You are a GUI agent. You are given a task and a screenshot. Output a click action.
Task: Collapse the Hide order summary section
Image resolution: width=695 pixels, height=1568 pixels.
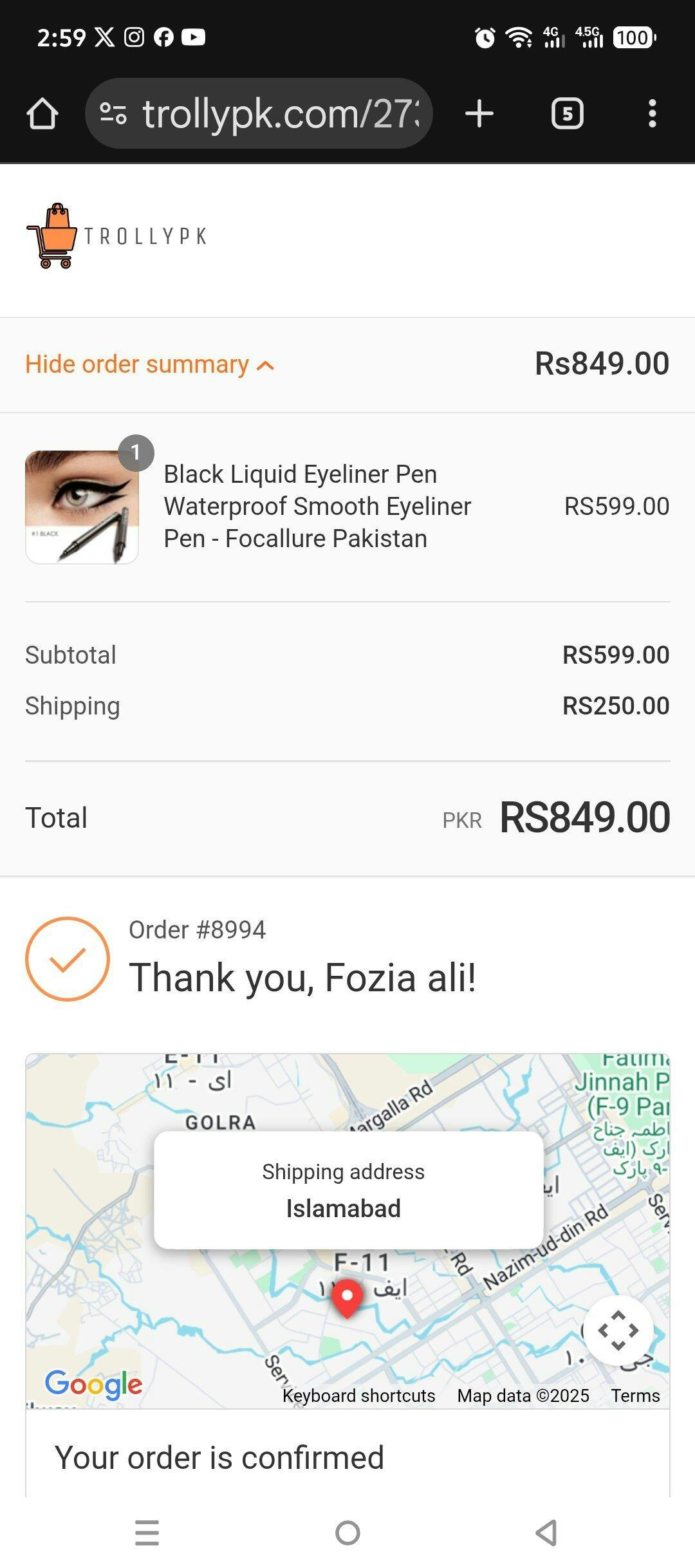pos(137,364)
